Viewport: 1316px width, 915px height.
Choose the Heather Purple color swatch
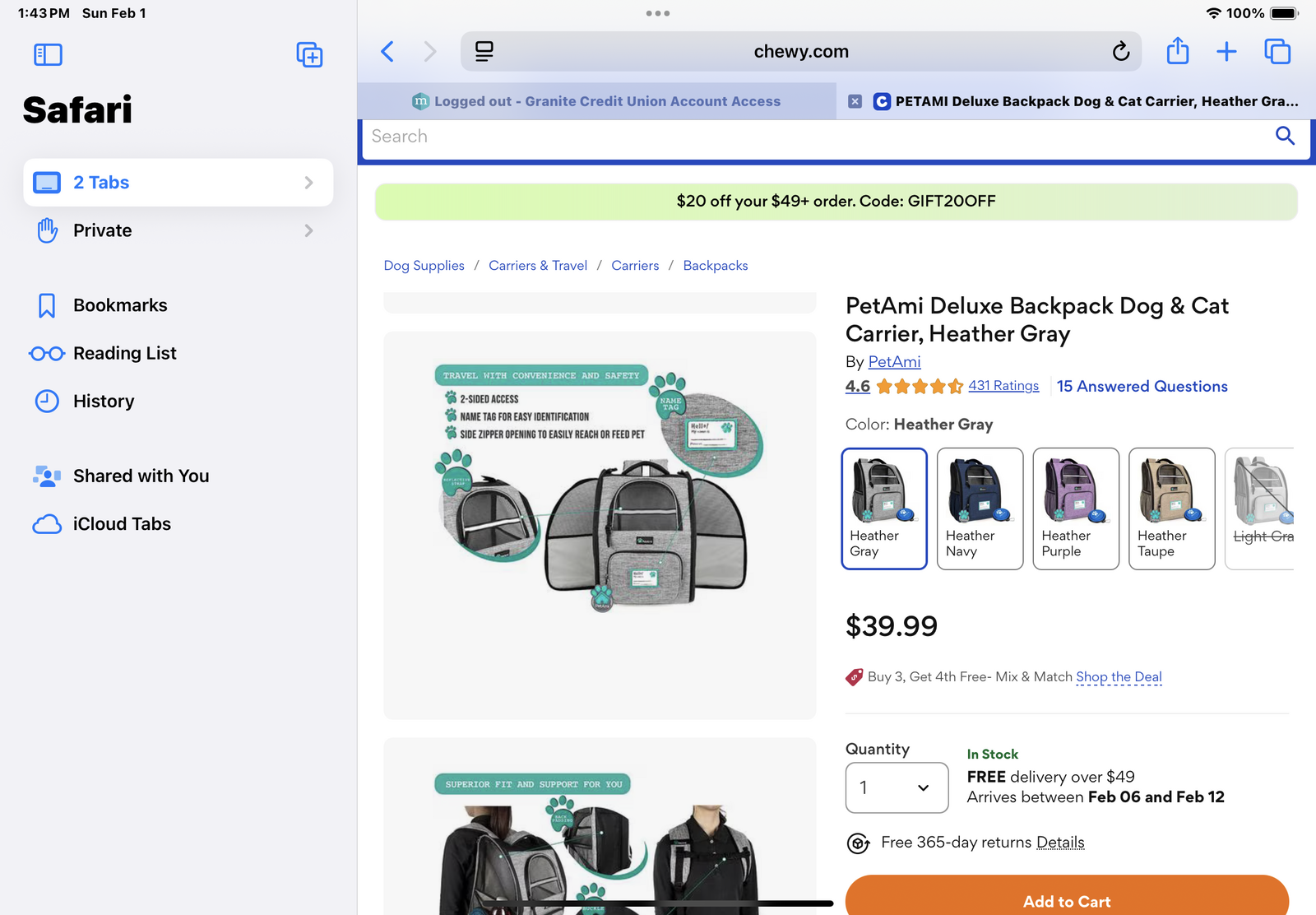[x=1076, y=509]
